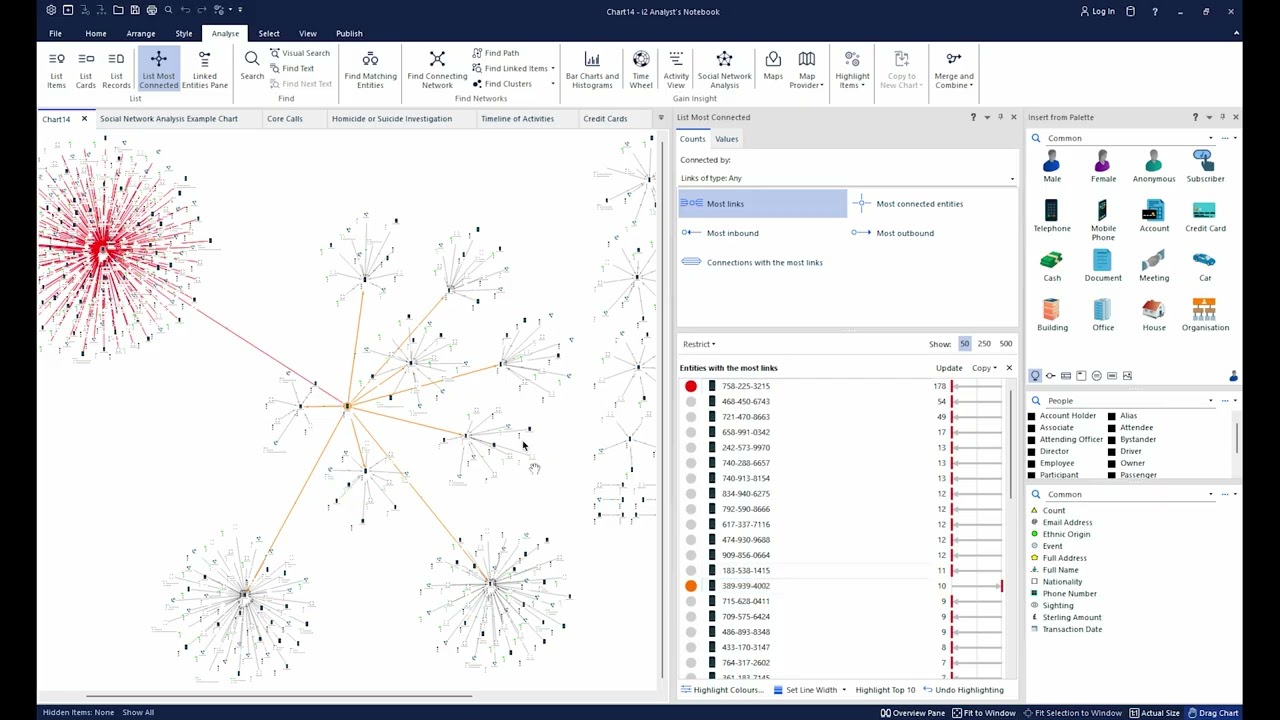Open the Style ribbon tab
Viewport: 1280px width, 720px height.
184,33
